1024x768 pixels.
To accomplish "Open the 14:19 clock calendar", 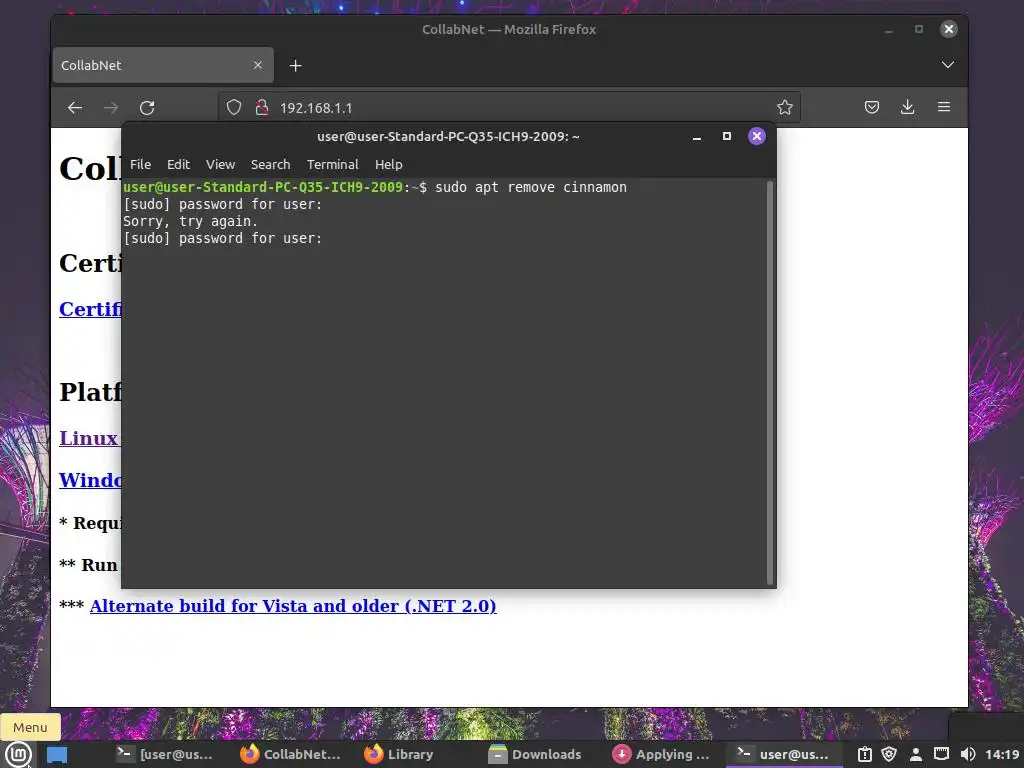I will click(x=1002, y=754).
